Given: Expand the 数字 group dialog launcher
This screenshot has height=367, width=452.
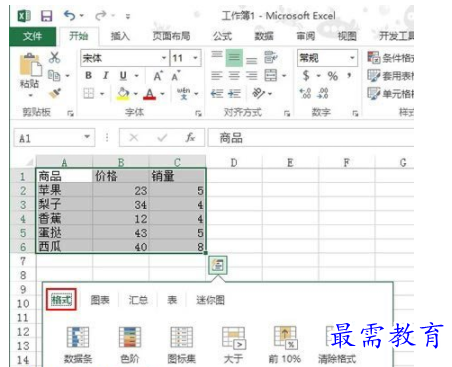Looking at the screenshot, I should coord(356,114).
